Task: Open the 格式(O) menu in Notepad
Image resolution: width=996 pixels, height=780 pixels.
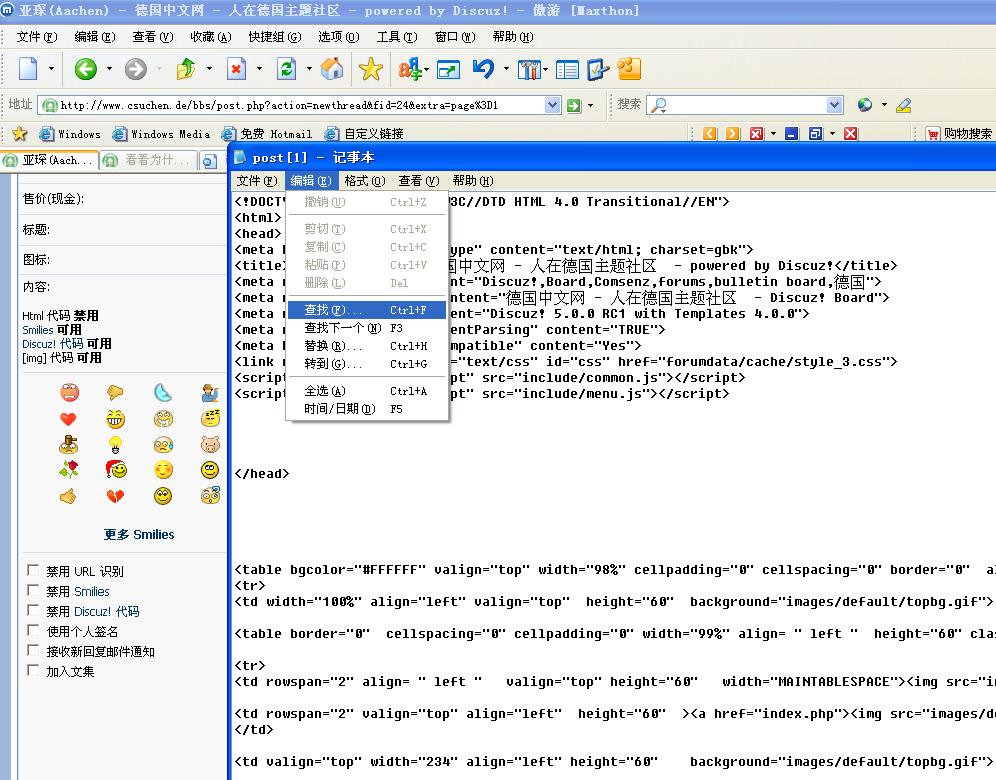Action: pyautogui.click(x=364, y=181)
